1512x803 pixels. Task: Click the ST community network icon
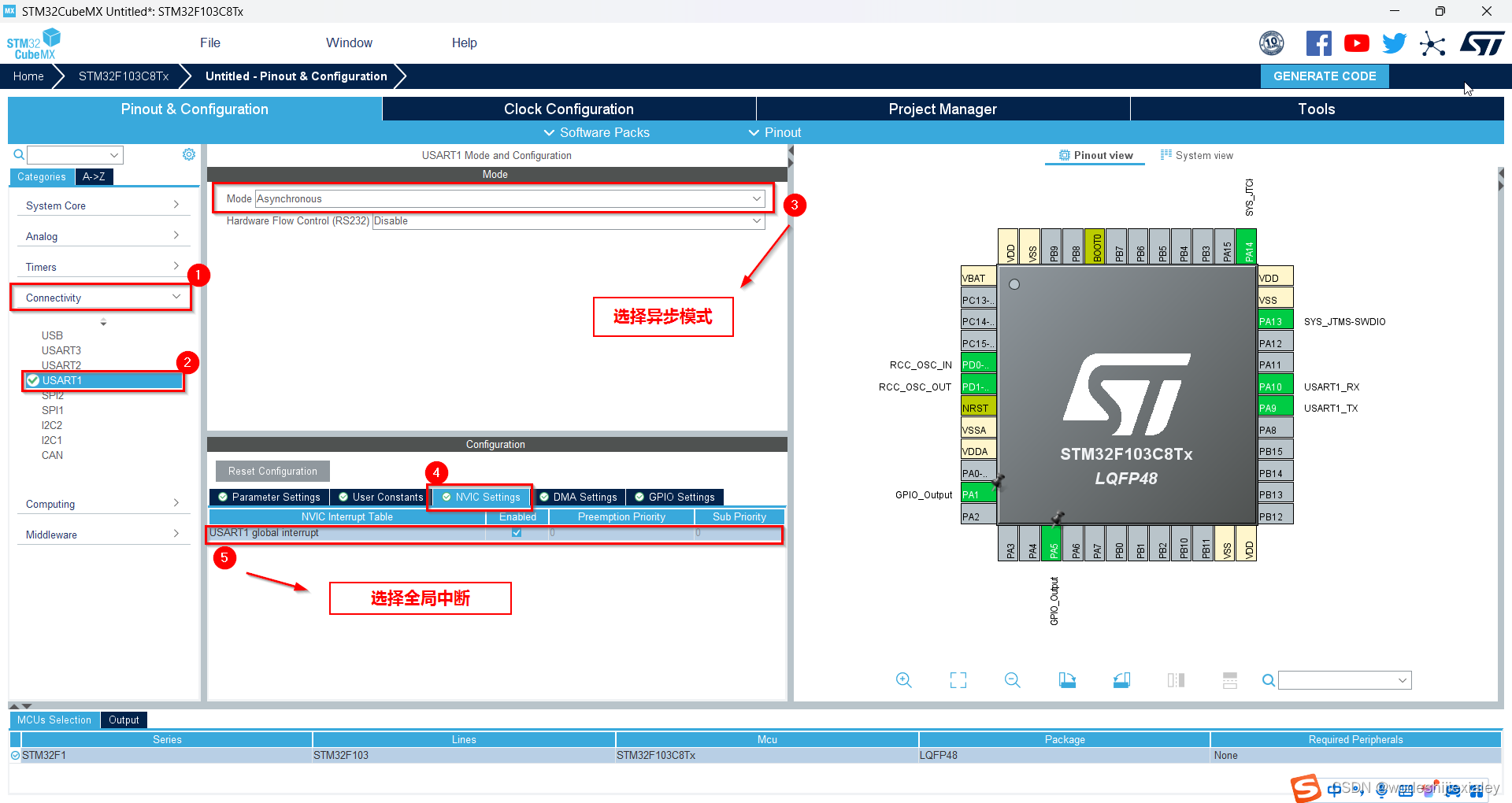[1432, 43]
